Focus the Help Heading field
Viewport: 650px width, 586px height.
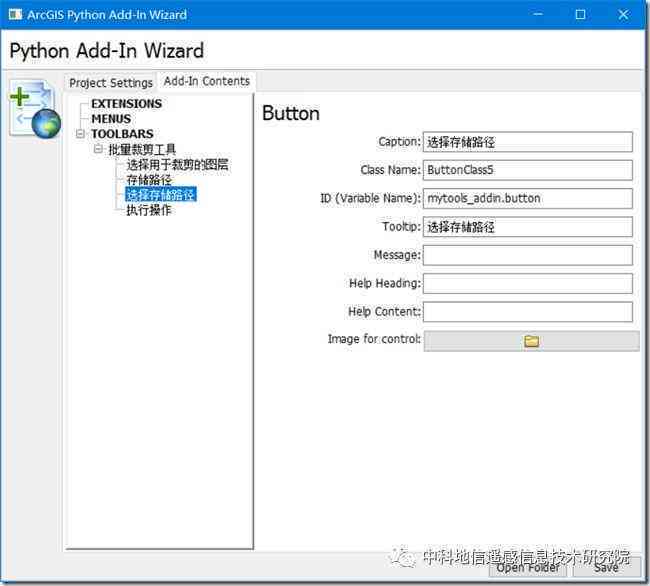pos(528,283)
